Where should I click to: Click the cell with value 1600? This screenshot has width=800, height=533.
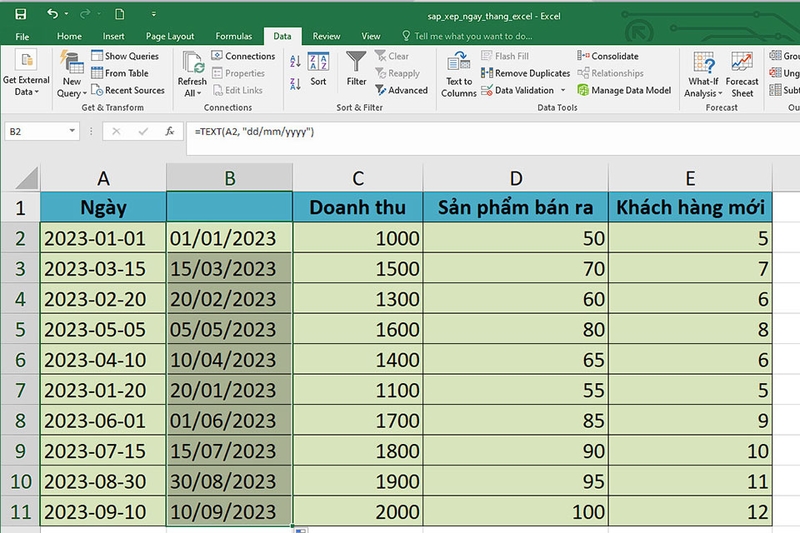[x=358, y=329]
